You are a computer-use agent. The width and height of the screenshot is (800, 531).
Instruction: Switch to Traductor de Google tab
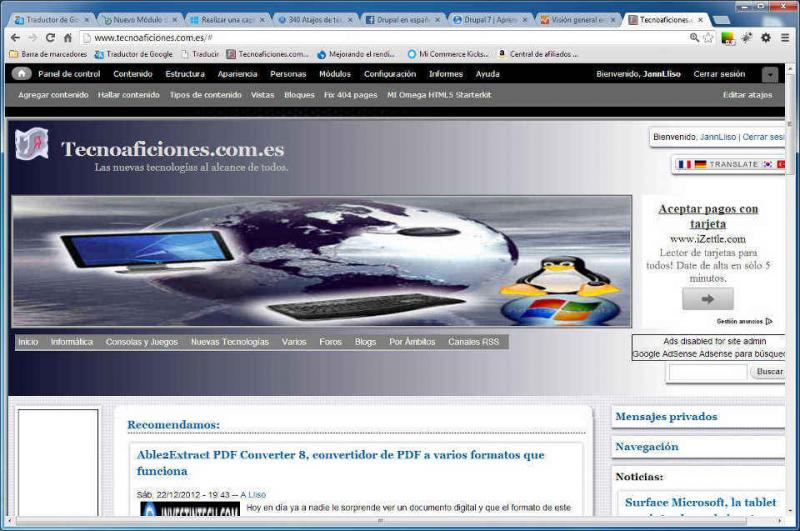(52, 20)
